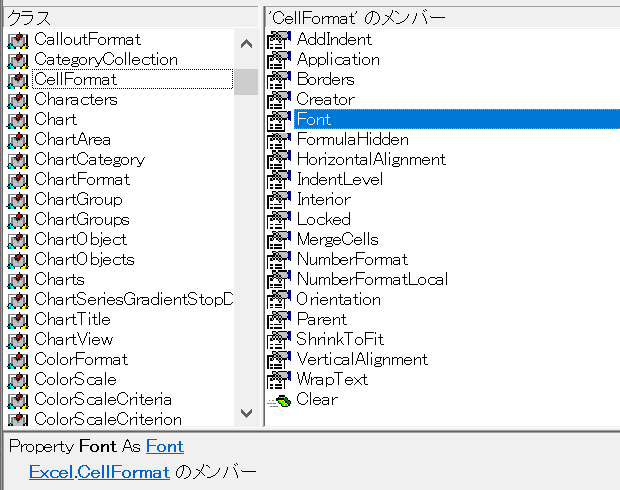Open the Excel library link

[51, 472]
